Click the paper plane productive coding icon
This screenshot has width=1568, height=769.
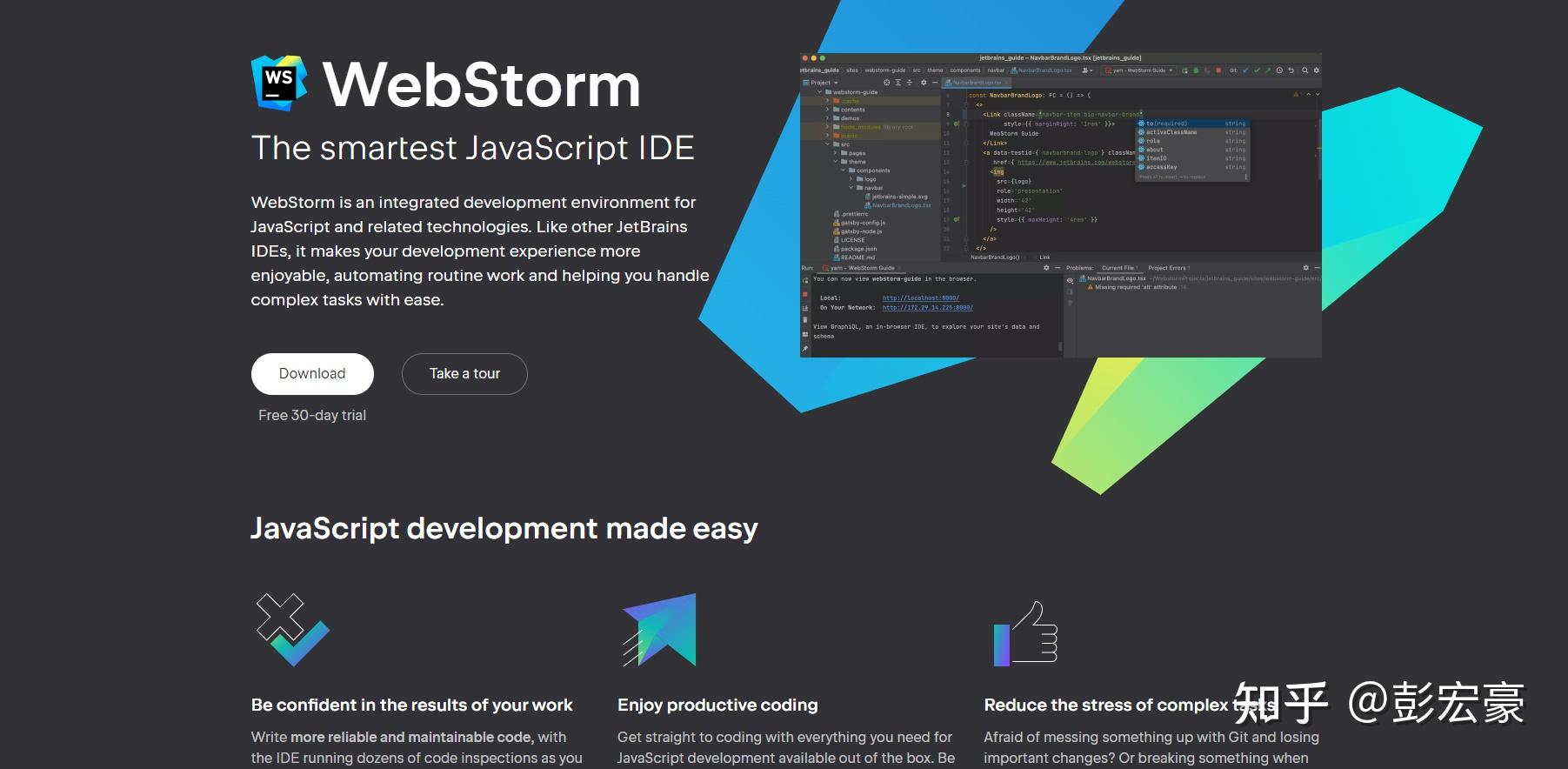point(659,630)
